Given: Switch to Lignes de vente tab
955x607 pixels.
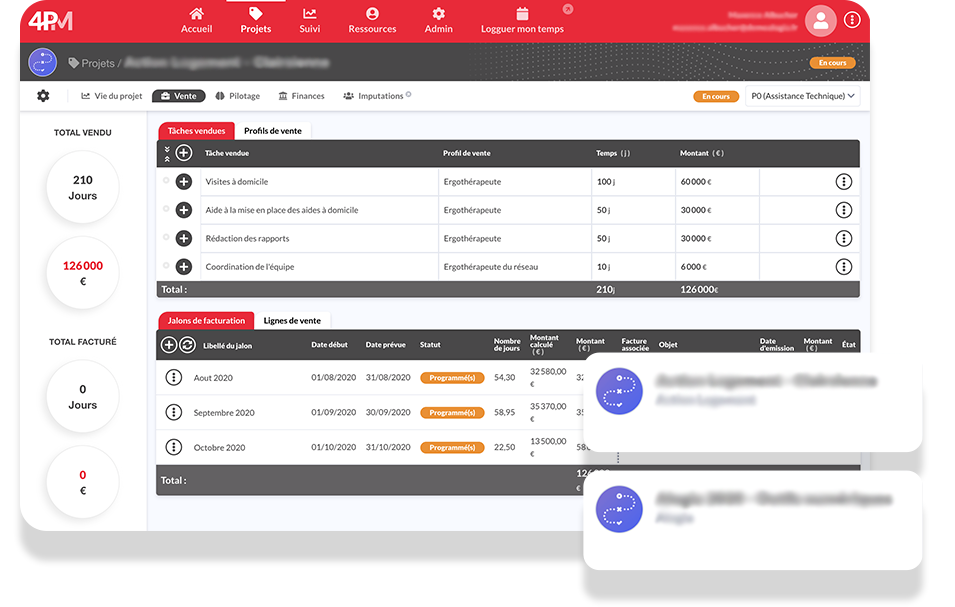Looking at the screenshot, I should click(x=292, y=321).
